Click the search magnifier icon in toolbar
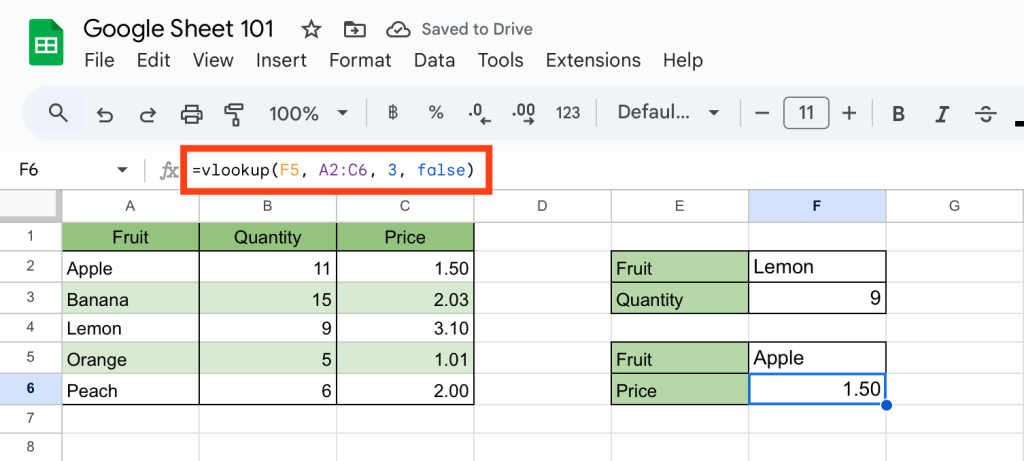Viewport: 1024px width, 461px height. tap(58, 113)
